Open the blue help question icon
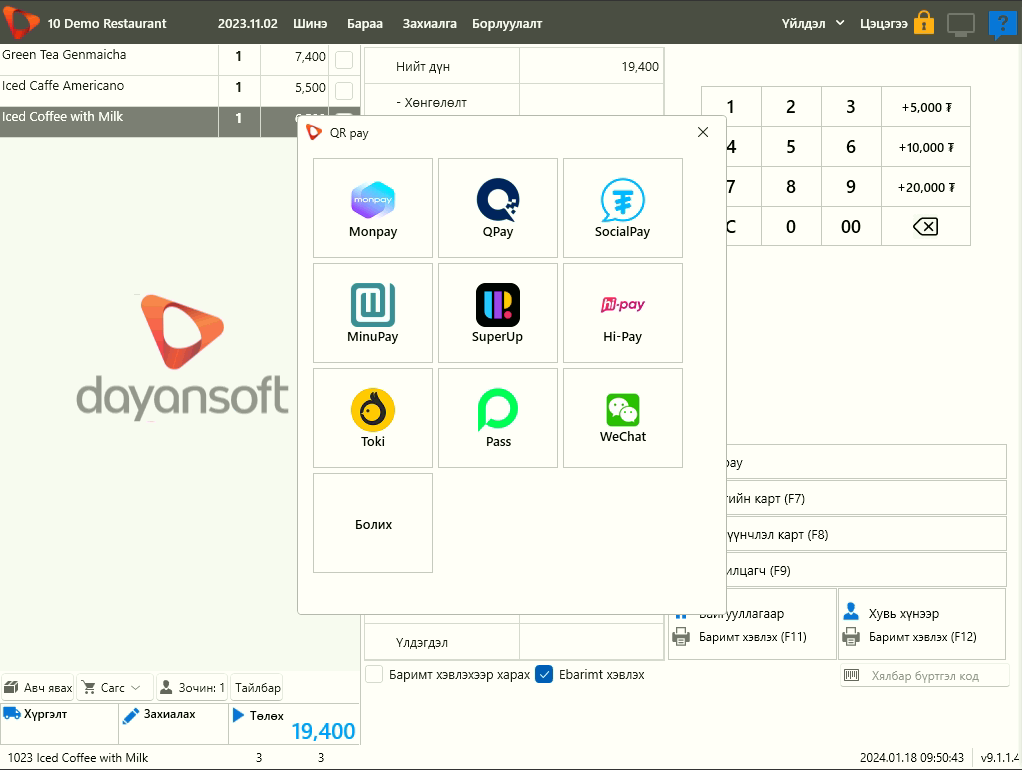1022x770 pixels. tap(1002, 24)
